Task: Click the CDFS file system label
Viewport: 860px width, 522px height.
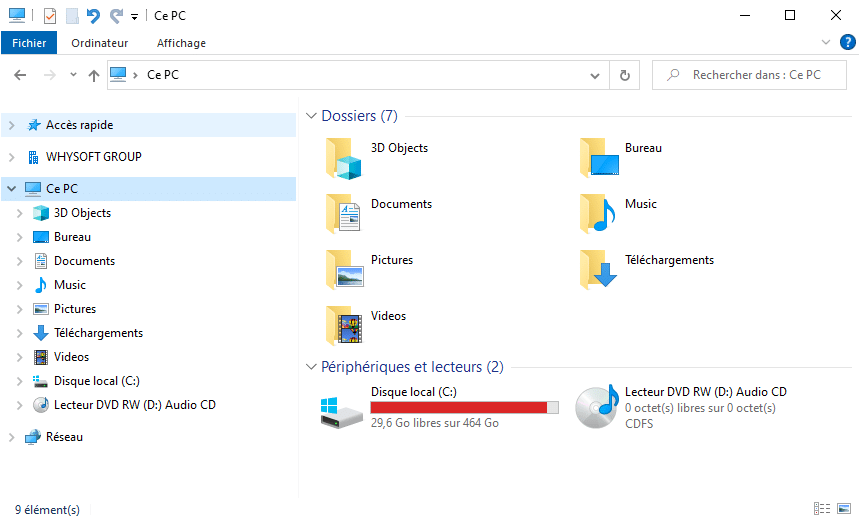Action: (x=639, y=424)
